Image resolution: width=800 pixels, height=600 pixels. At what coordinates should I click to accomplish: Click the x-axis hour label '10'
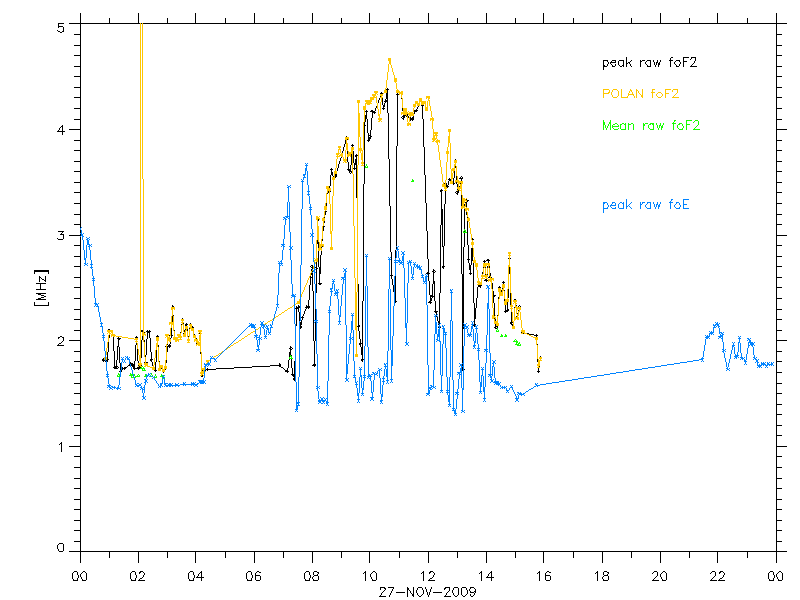coord(369,577)
